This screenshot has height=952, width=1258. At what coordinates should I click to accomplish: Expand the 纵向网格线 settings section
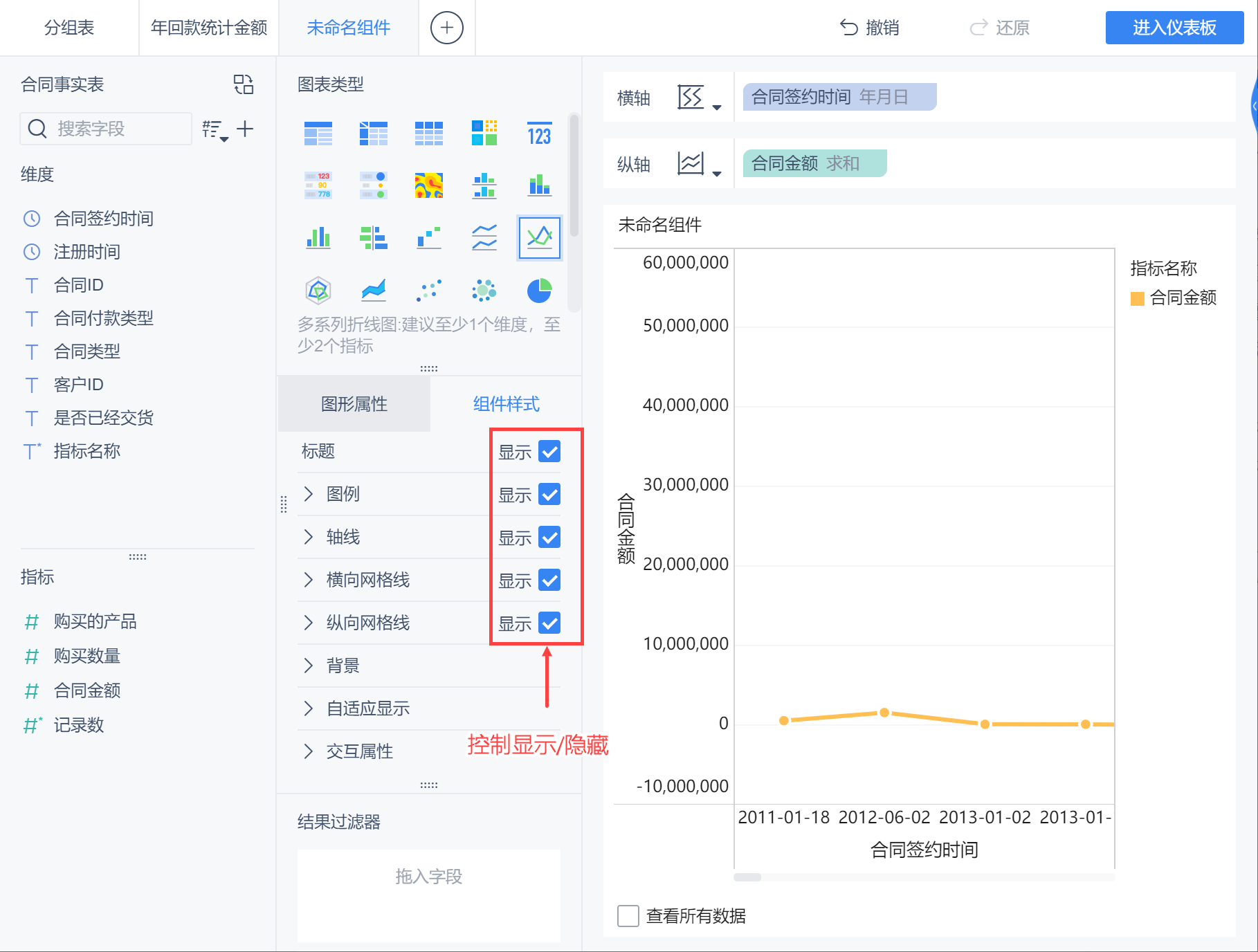tap(309, 623)
